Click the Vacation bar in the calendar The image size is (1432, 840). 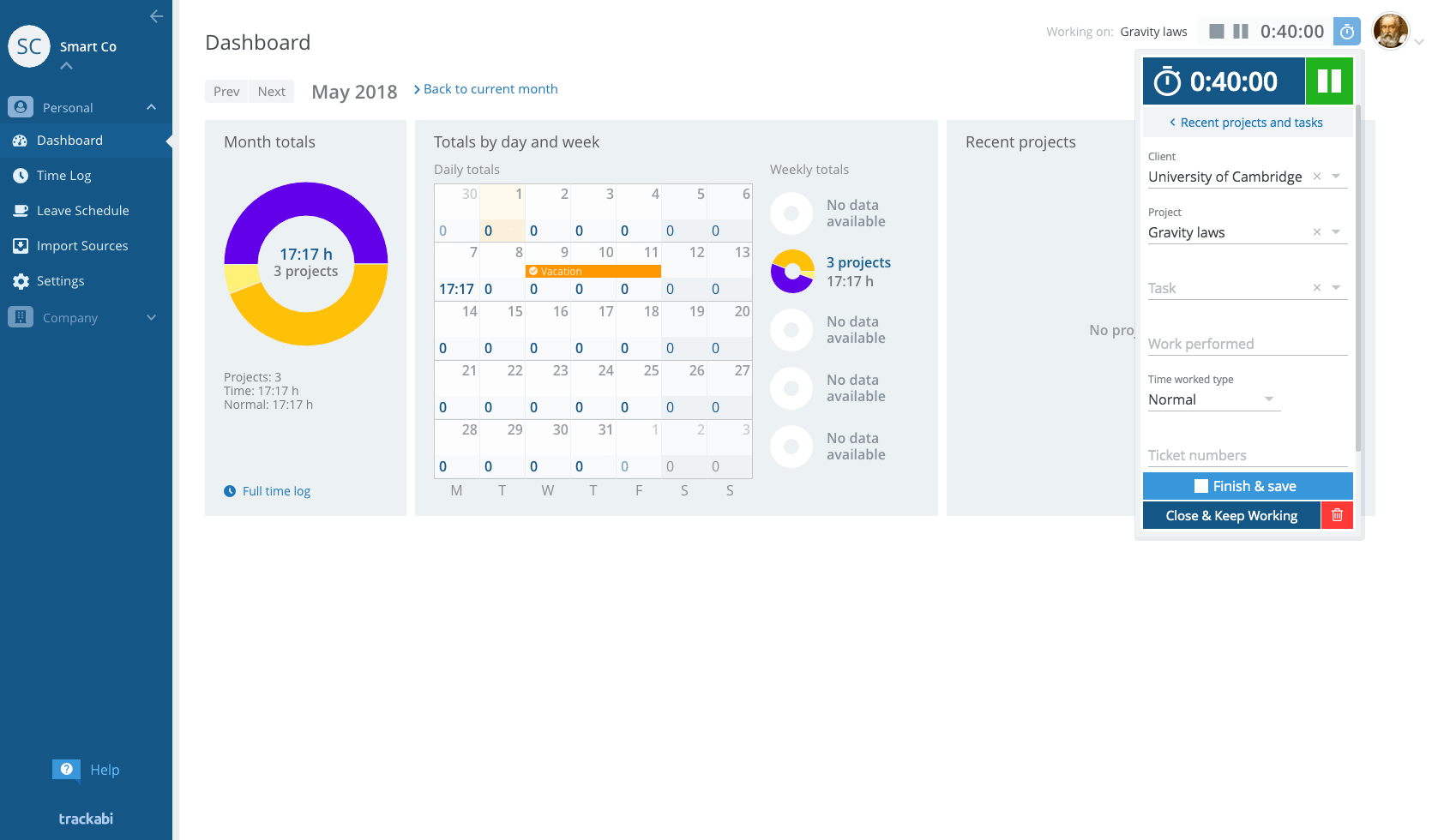coord(593,271)
